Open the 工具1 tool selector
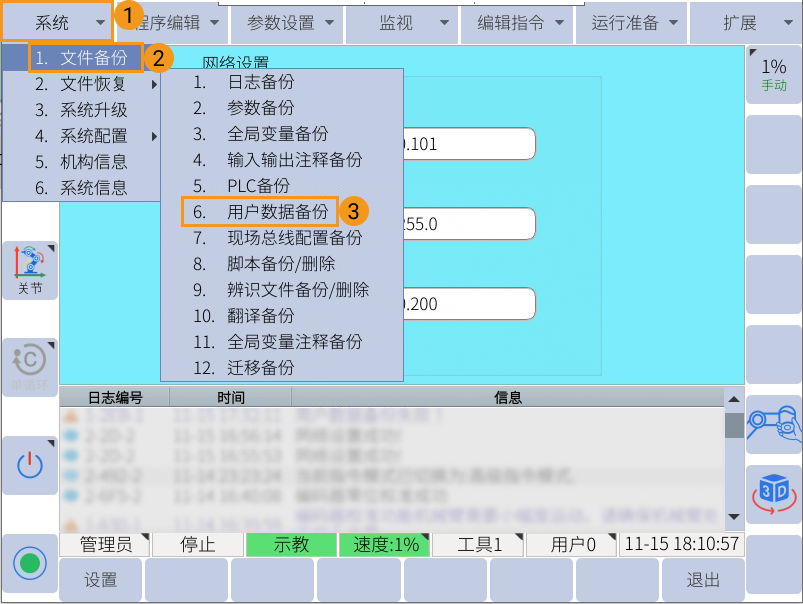 pos(478,544)
